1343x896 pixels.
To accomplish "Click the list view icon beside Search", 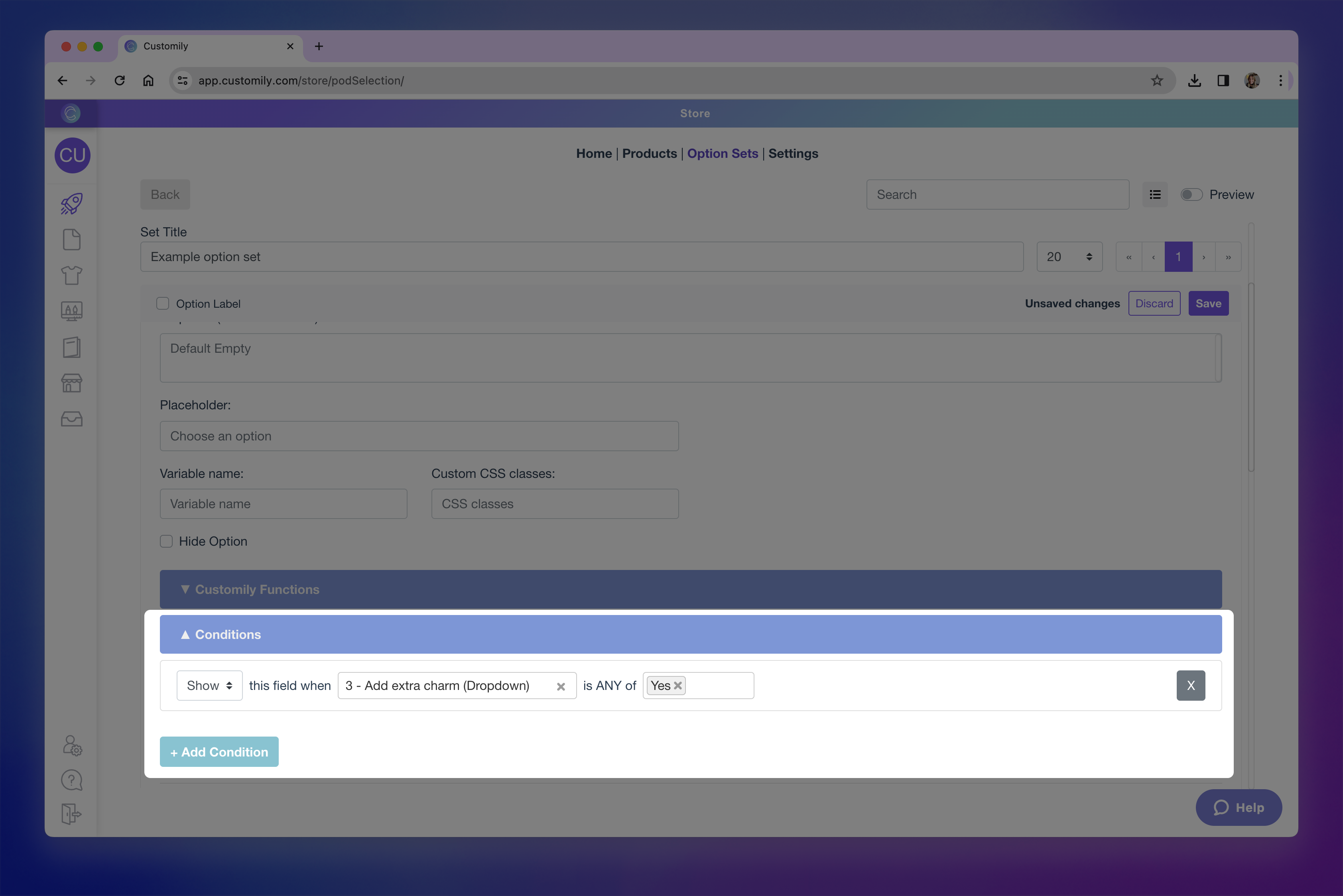I will (1155, 195).
